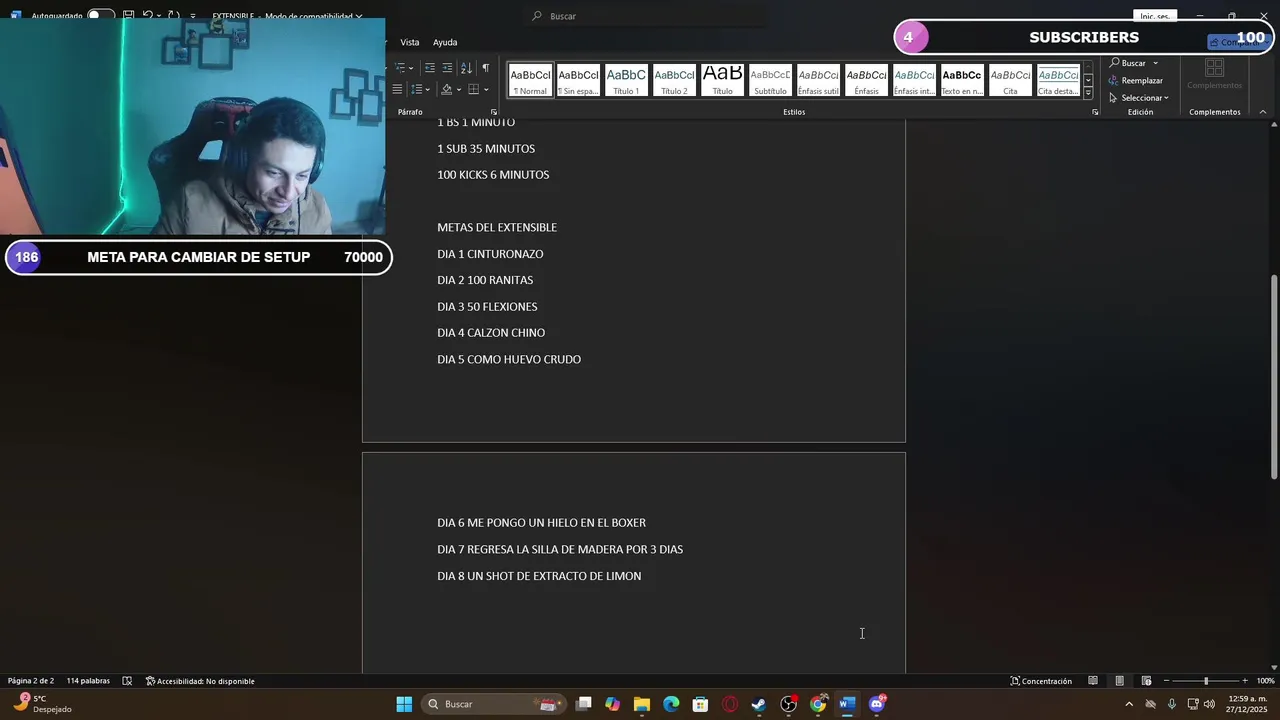Apply the Título 2 style
Image resolution: width=1280 pixels, height=720 pixels.
tap(674, 80)
